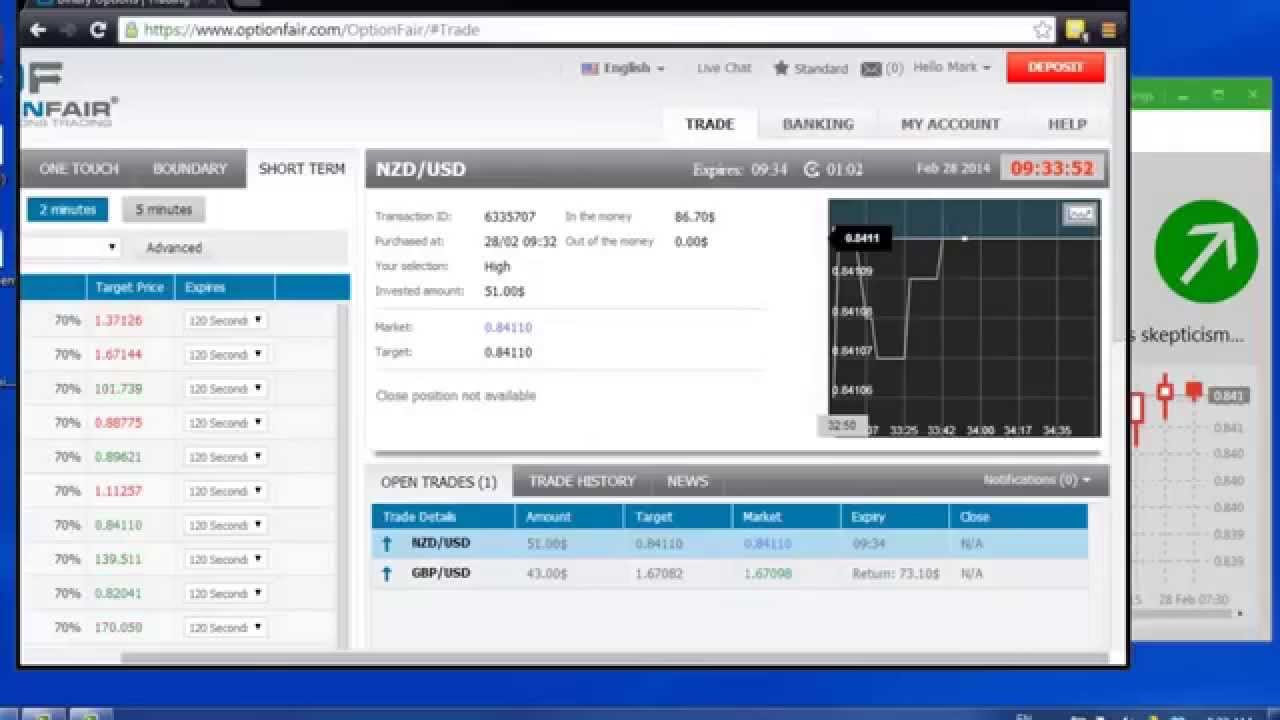Click the Advanced button
Image resolution: width=1280 pixels, height=720 pixels.
pyautogui.click(x=174, y=247)
